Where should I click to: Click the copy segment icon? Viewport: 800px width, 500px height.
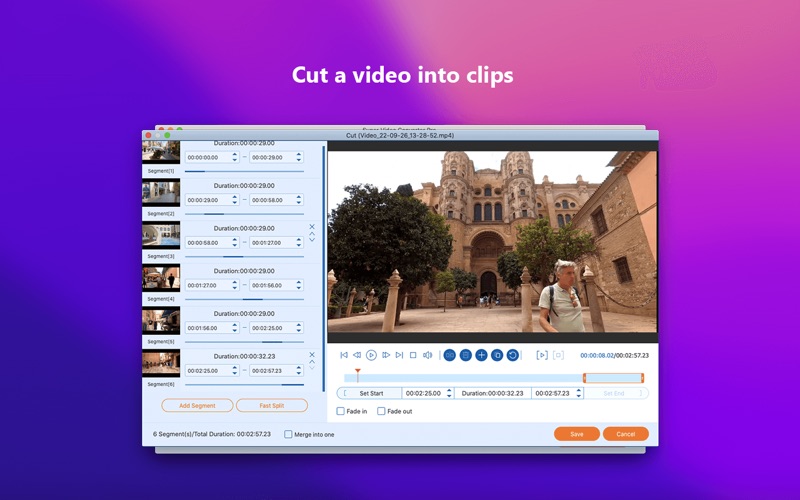pyautogui.click(x=497, y=355)
